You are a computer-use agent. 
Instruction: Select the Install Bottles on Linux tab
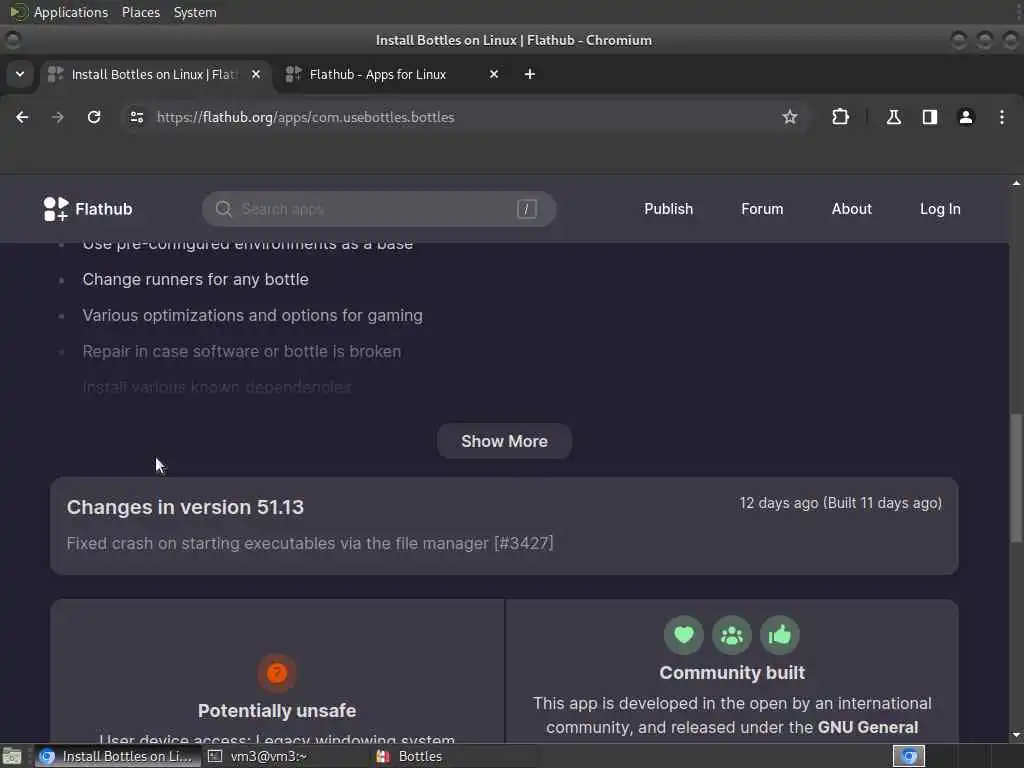(155, 74)
